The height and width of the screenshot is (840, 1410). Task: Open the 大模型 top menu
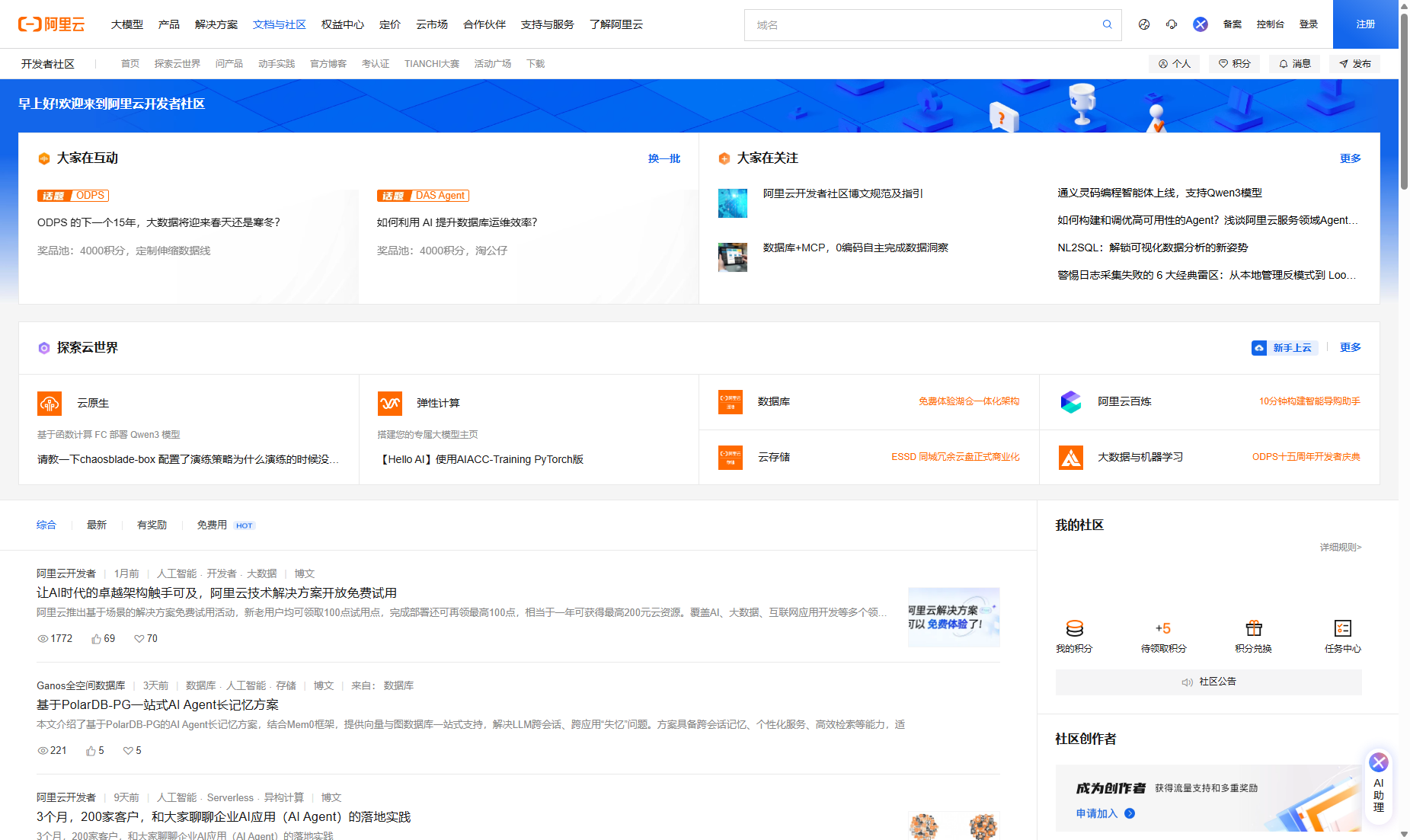pos(127,24)
